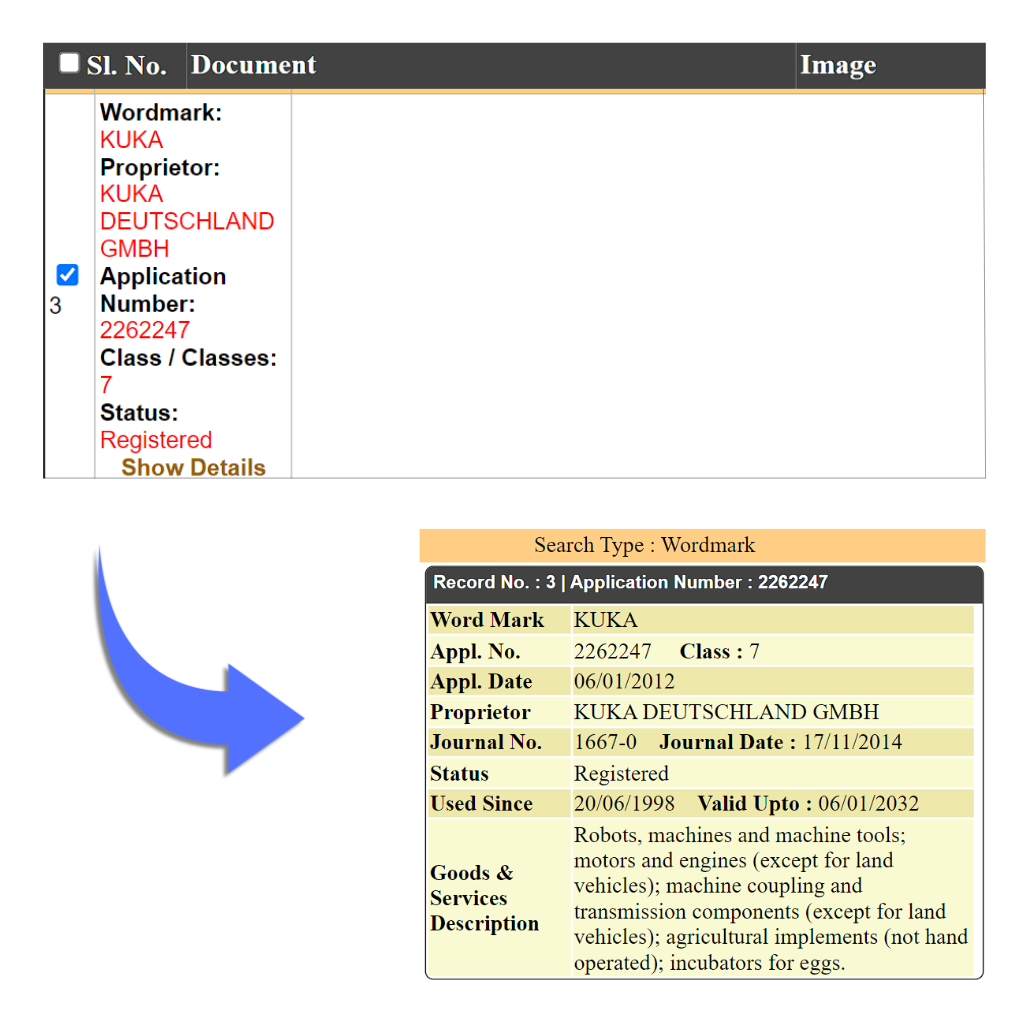Image resolution: width=1024 pixels, height=1024 pixels.
Task: Click the Show Details link
Action: point(193,467)
